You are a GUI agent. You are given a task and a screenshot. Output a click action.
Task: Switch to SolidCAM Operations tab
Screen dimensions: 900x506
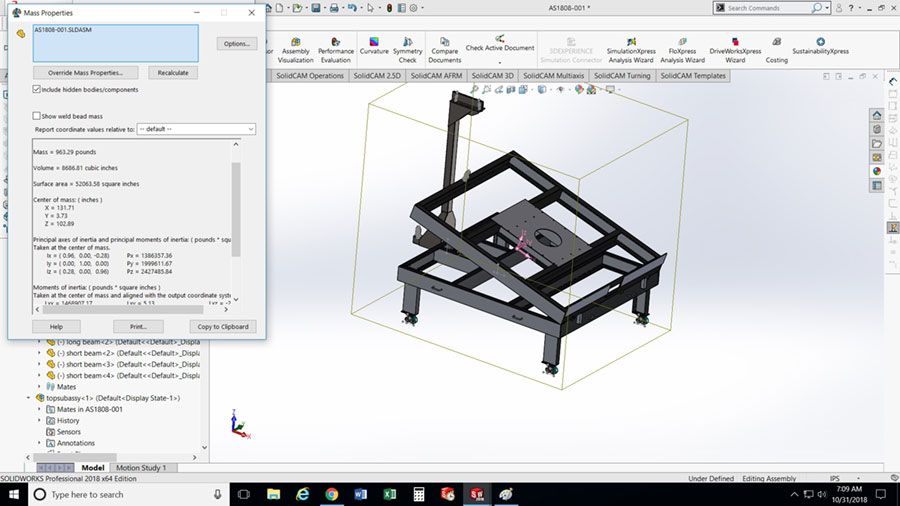point(310,76)
